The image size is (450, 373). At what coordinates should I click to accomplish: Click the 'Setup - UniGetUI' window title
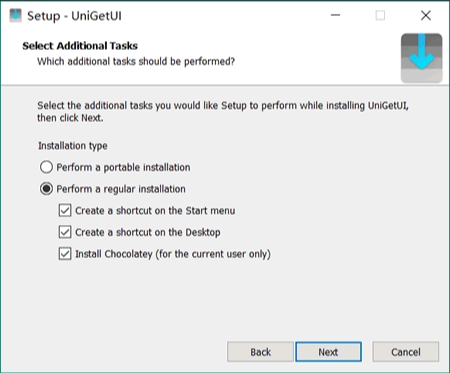(x=74, y=16)
